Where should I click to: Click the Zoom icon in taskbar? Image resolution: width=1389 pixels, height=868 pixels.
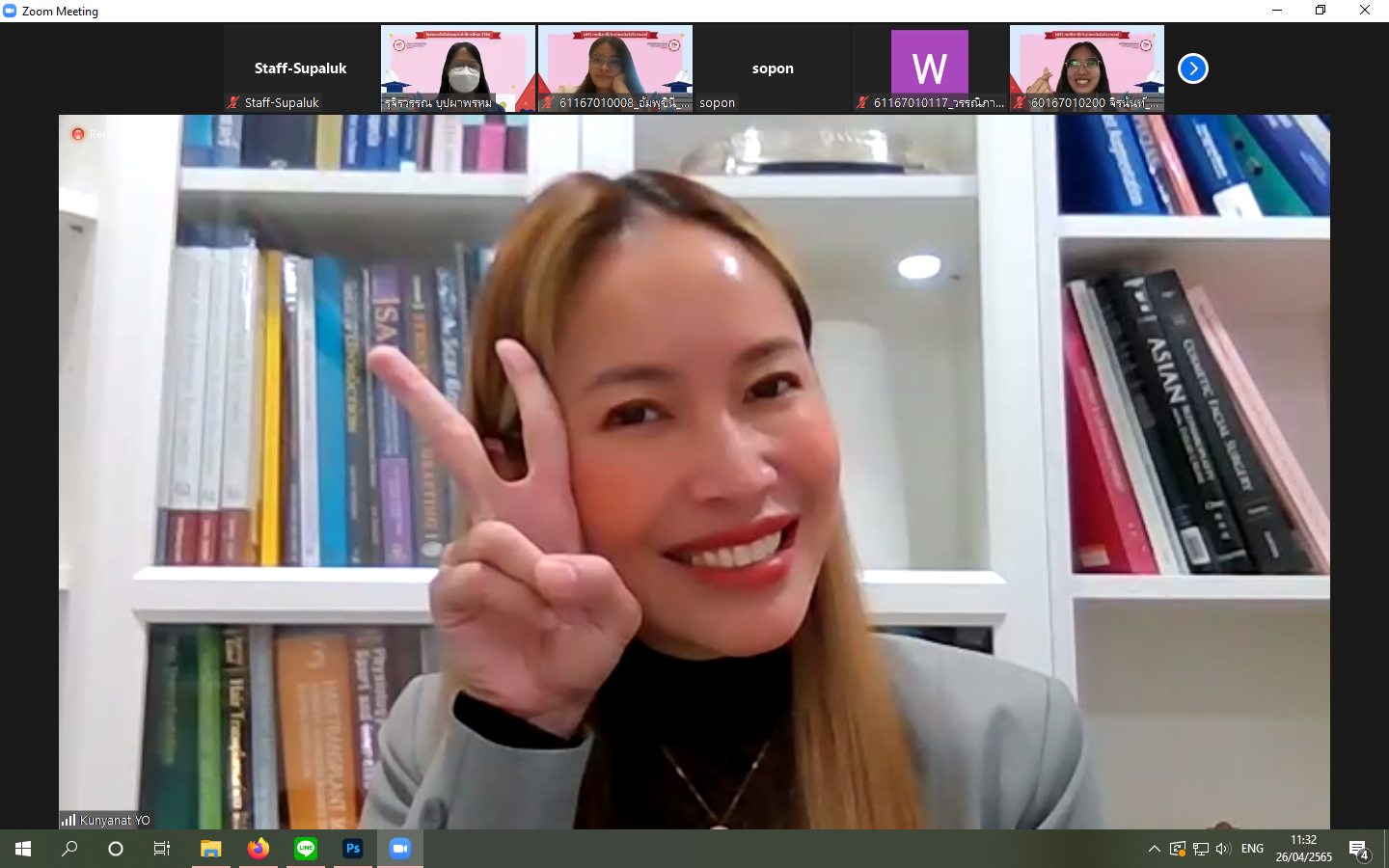click(400, 849)
